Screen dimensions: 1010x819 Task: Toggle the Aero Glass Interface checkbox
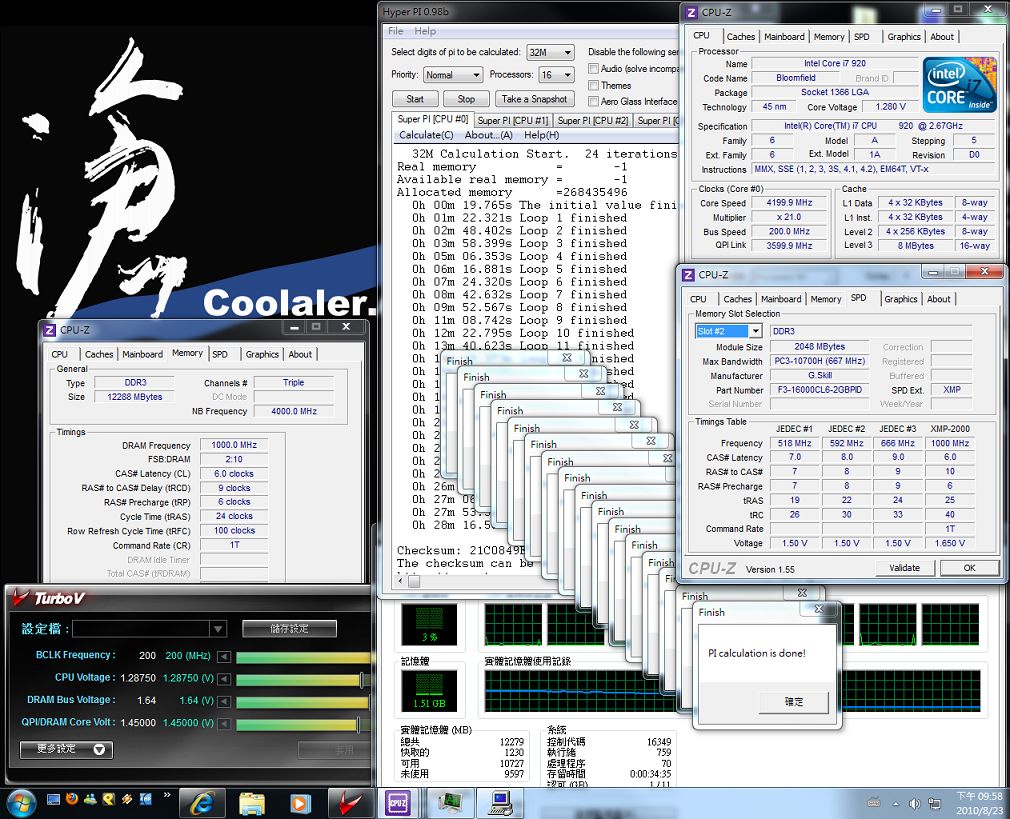[x=593, y=101]
